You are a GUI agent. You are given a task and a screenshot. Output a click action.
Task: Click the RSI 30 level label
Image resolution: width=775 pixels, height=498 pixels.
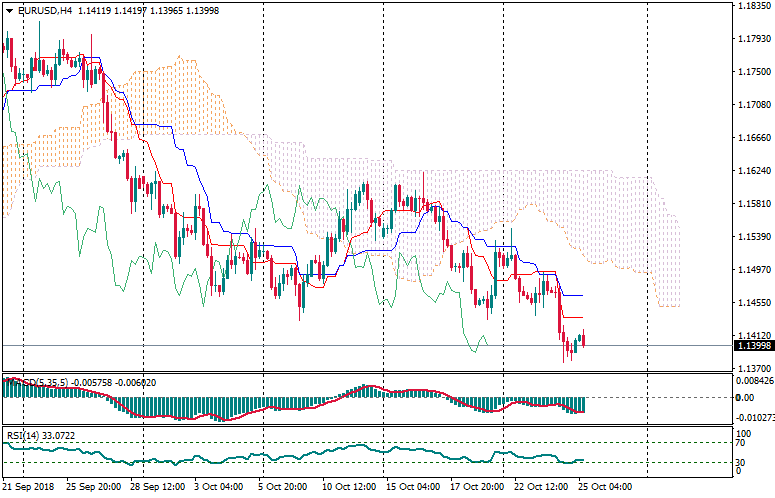pyautogui.click(x=742, y=462)
